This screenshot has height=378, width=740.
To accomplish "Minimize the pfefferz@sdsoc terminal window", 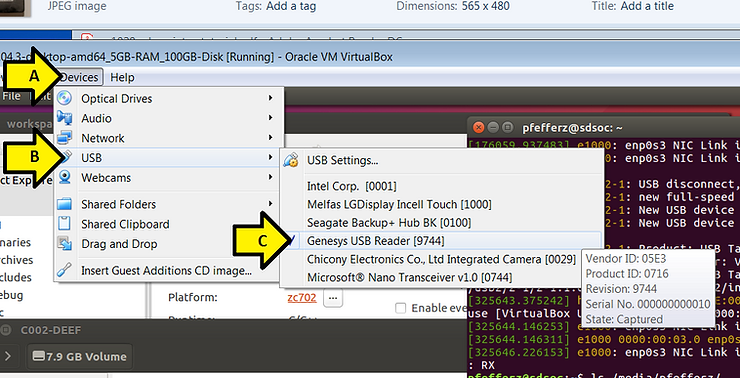I will (x=493, y=127).
